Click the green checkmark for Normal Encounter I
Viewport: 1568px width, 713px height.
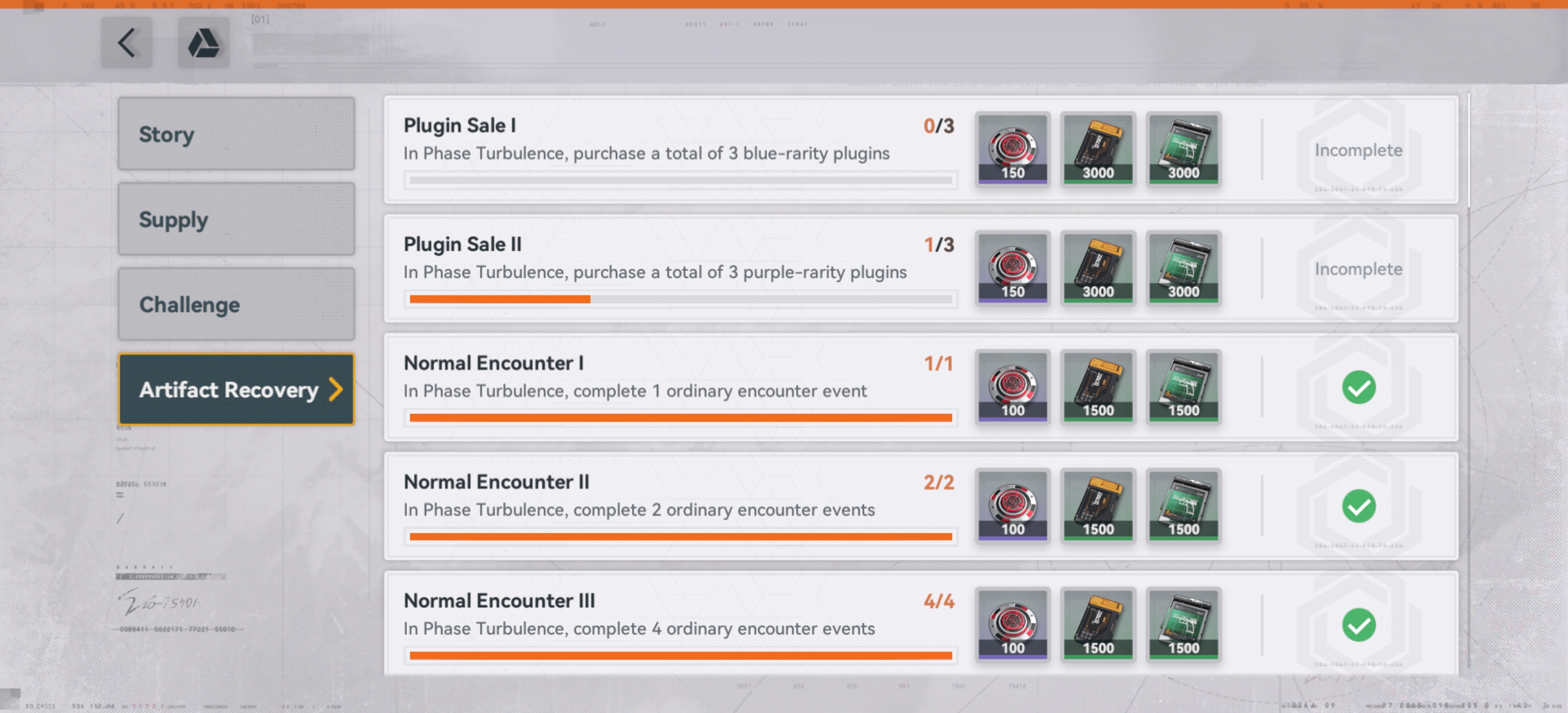pyautogui.click(x=1358, y=387)
